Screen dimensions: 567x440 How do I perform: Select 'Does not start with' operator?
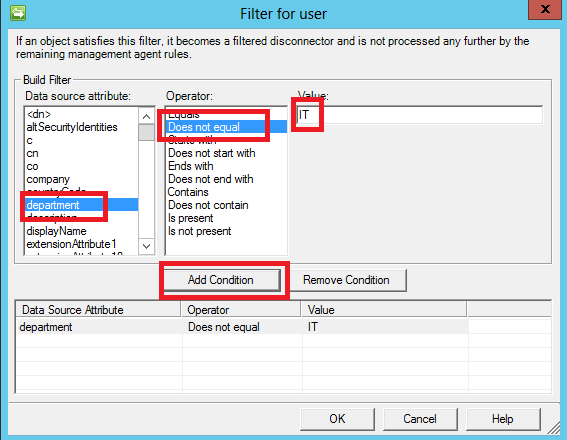[212, 153]
